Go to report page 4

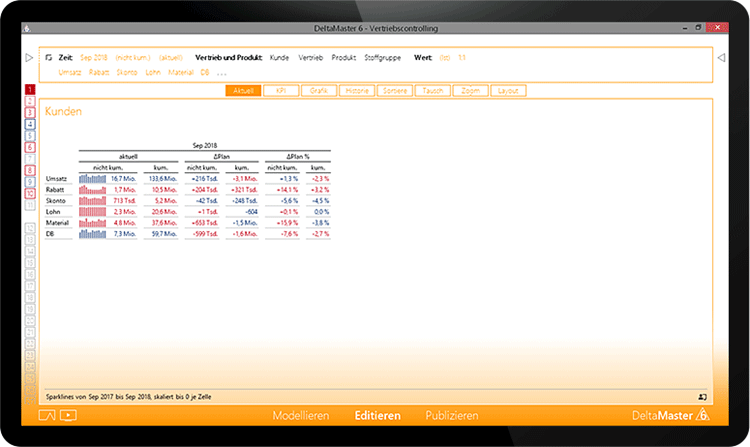pos(30,124)
